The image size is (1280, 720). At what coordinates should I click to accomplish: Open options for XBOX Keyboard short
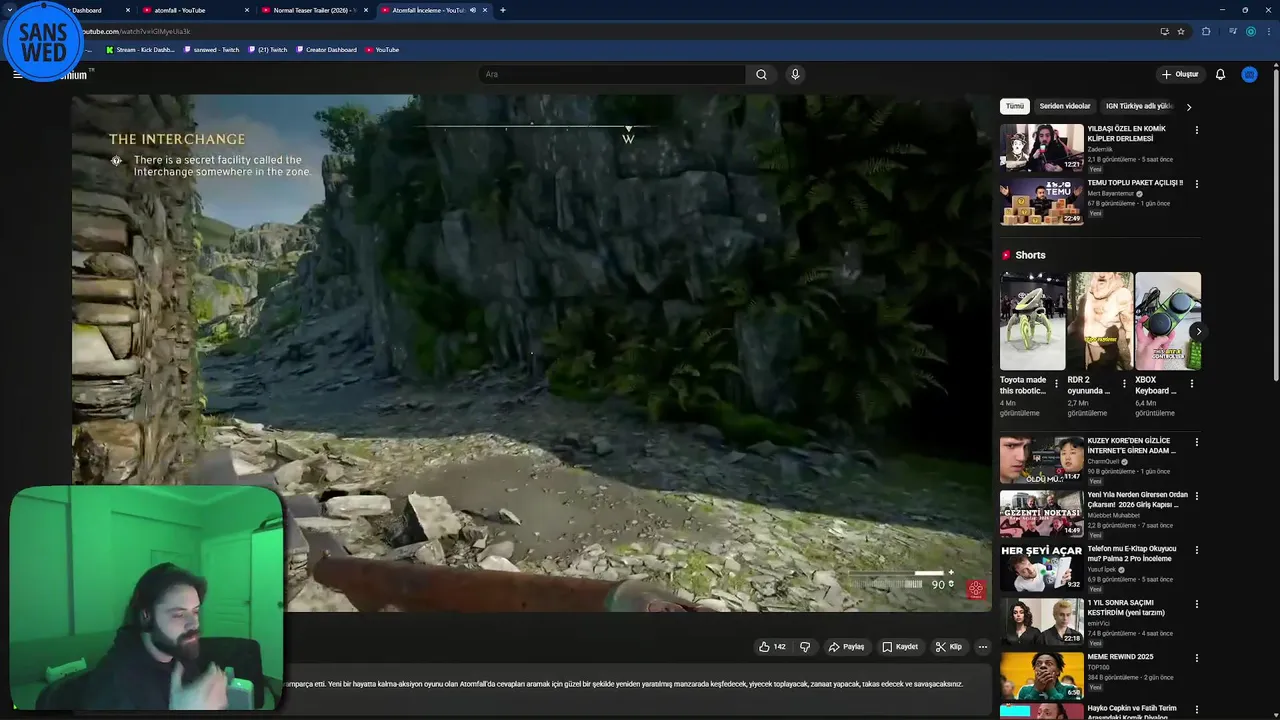point(1192,383)
